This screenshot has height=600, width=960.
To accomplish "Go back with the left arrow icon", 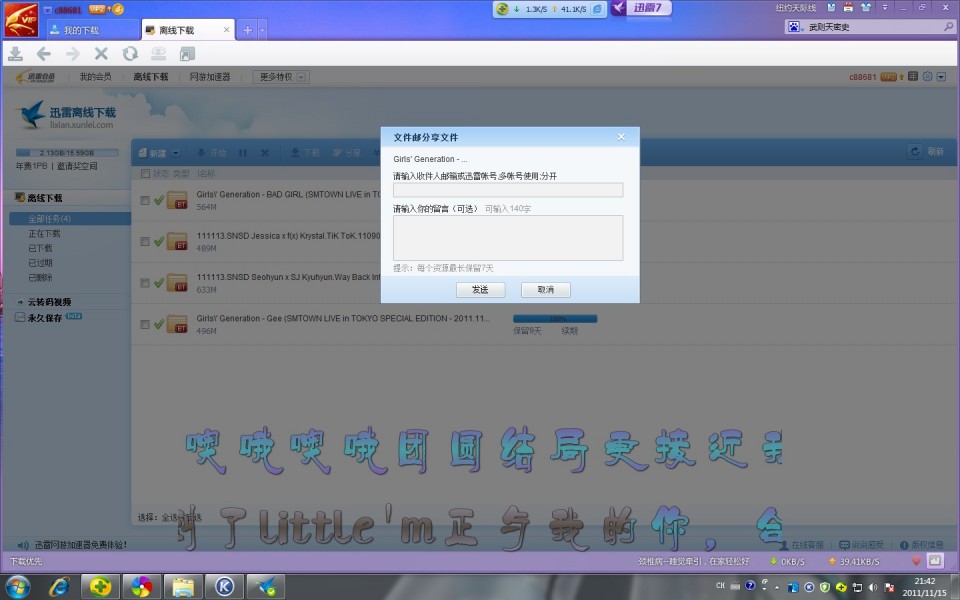I will point(43,54).
